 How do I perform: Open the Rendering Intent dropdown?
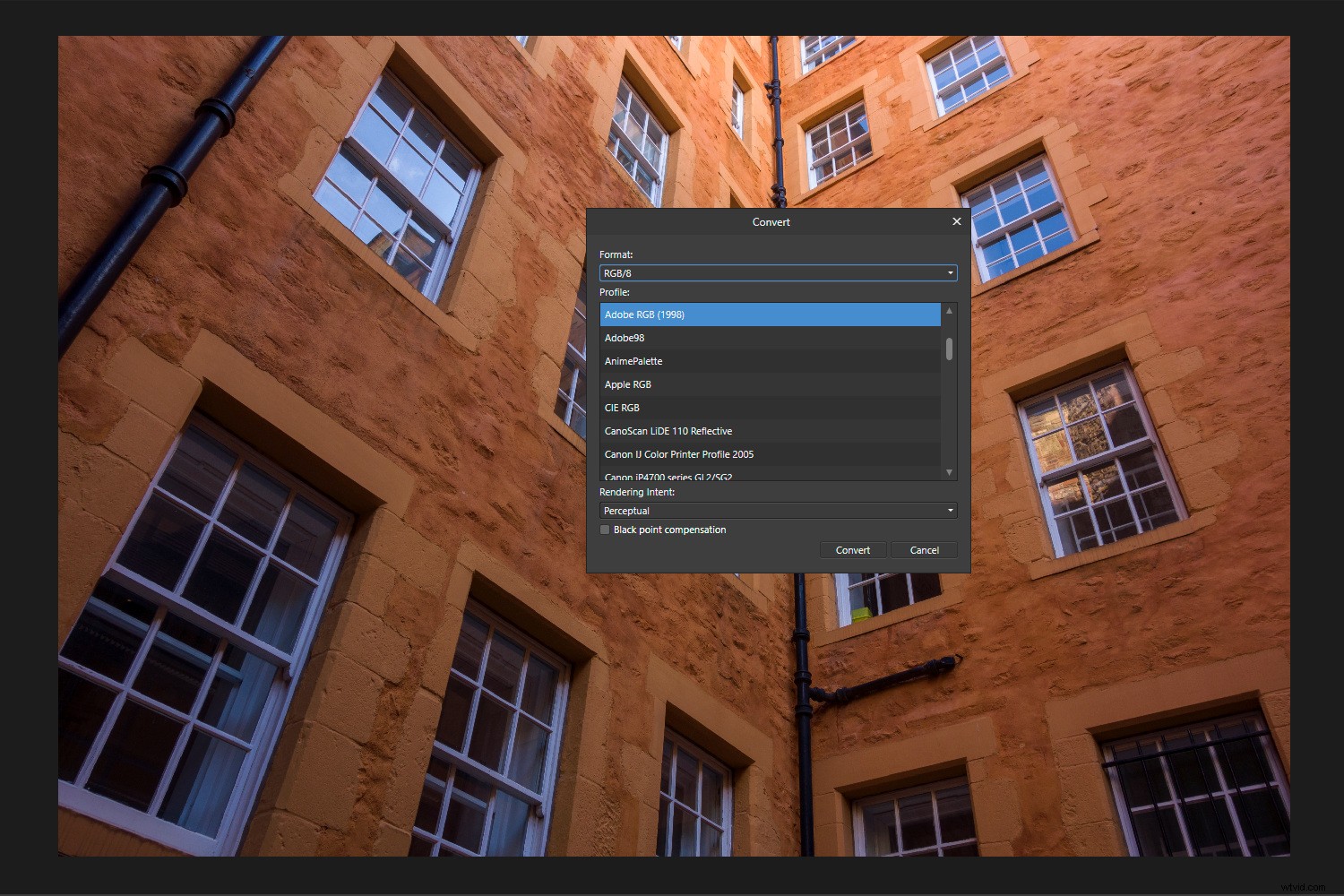click(x=777, y=510)
